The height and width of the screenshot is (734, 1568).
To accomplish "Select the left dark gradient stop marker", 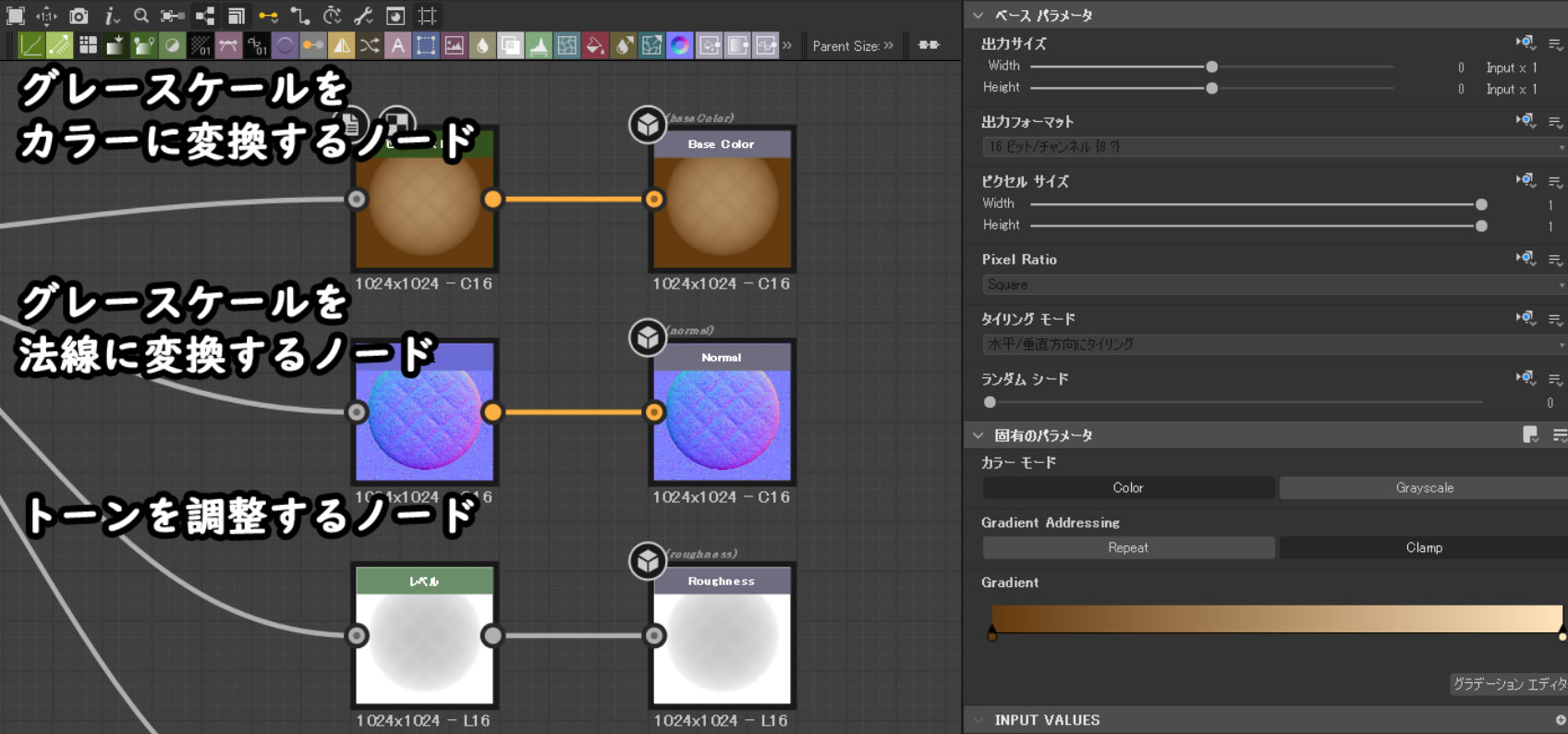I will 991,634.
